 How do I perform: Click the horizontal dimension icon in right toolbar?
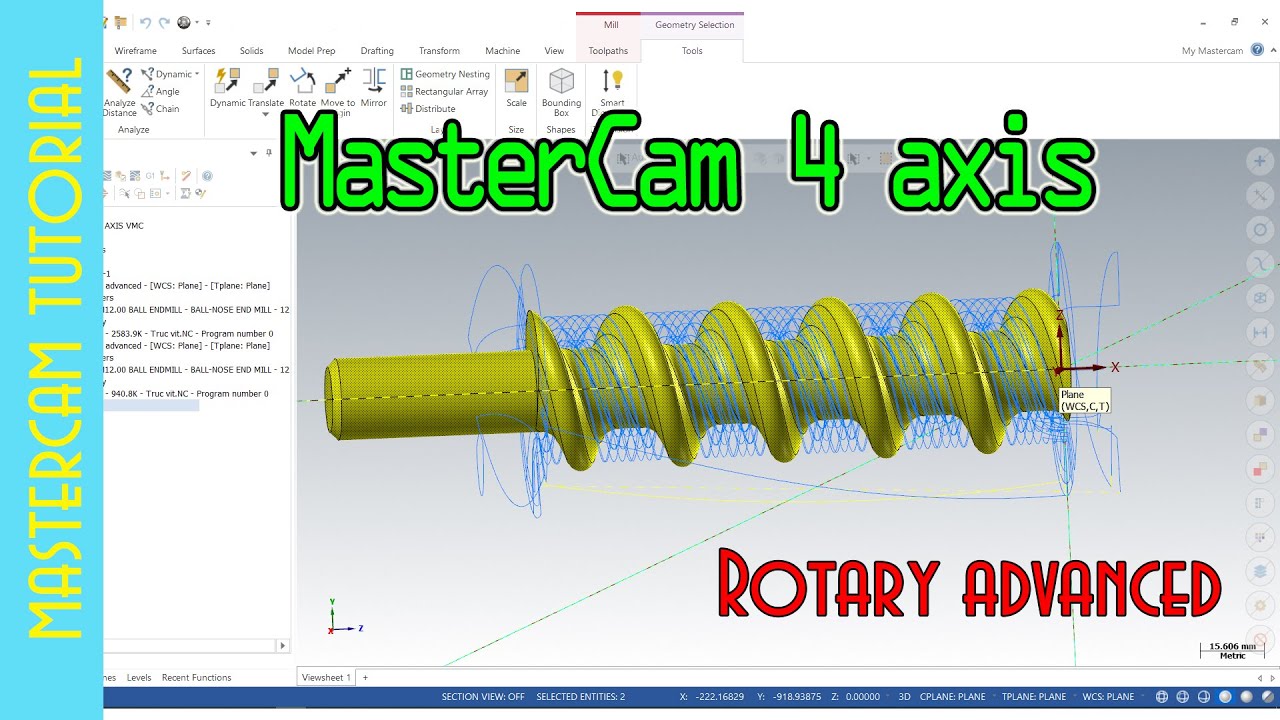click(1260, 332)
